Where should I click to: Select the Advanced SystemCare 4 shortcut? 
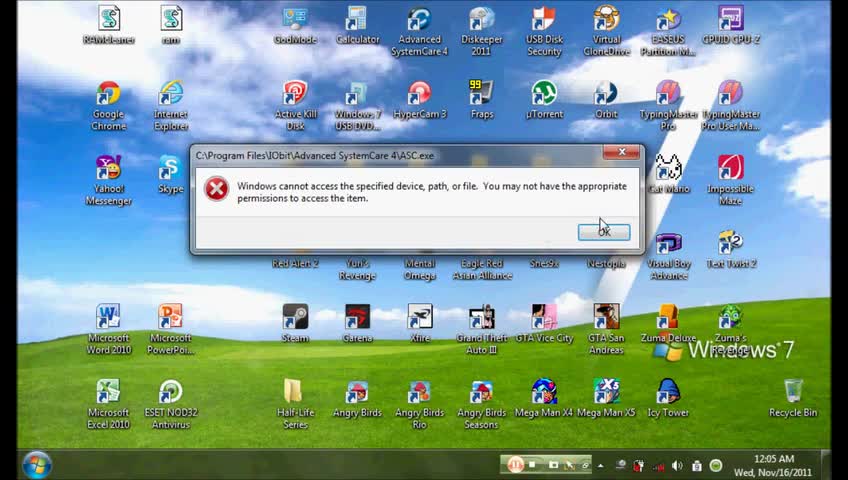click(419, 31)
